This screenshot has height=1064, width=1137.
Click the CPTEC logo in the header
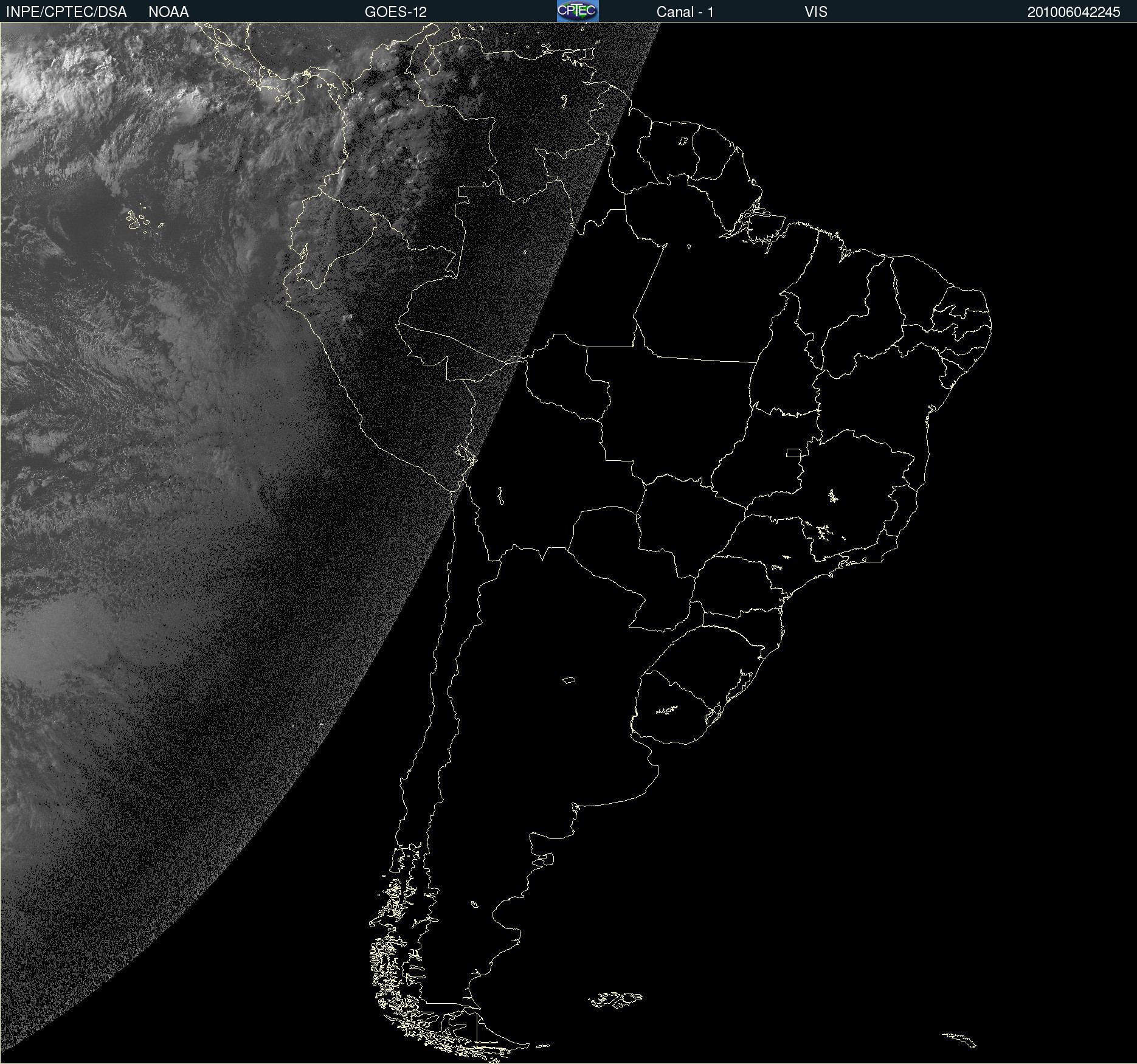[x=578, y=11]
